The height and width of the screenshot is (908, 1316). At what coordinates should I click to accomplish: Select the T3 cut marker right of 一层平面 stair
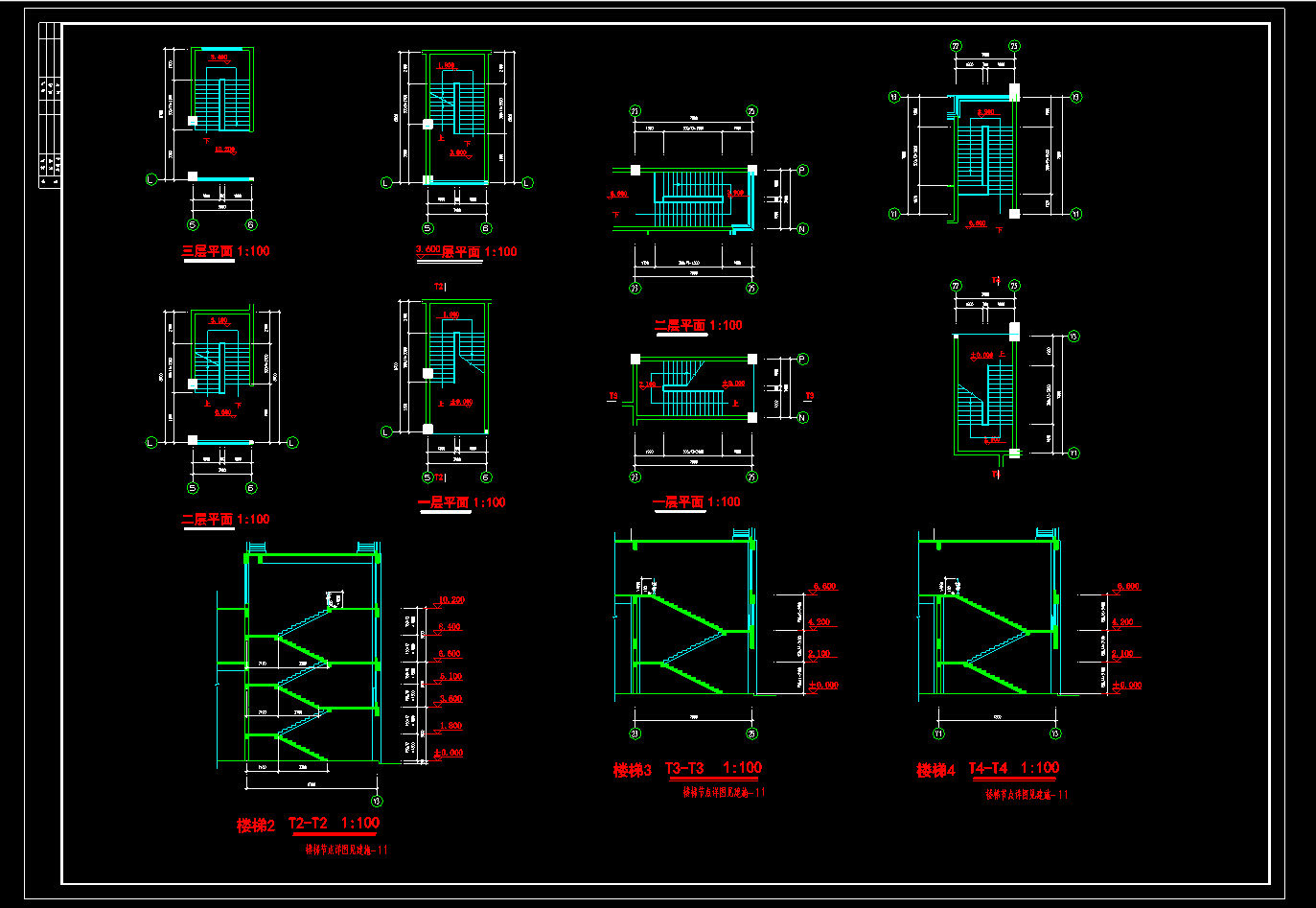810,396
